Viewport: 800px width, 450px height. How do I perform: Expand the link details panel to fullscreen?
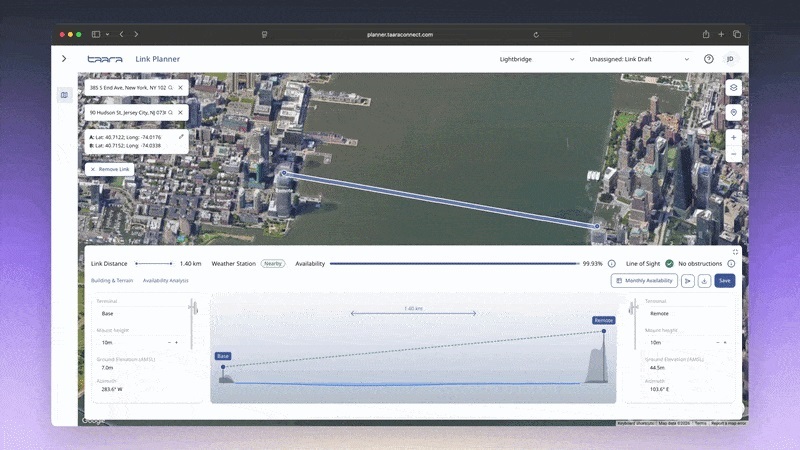735,252
